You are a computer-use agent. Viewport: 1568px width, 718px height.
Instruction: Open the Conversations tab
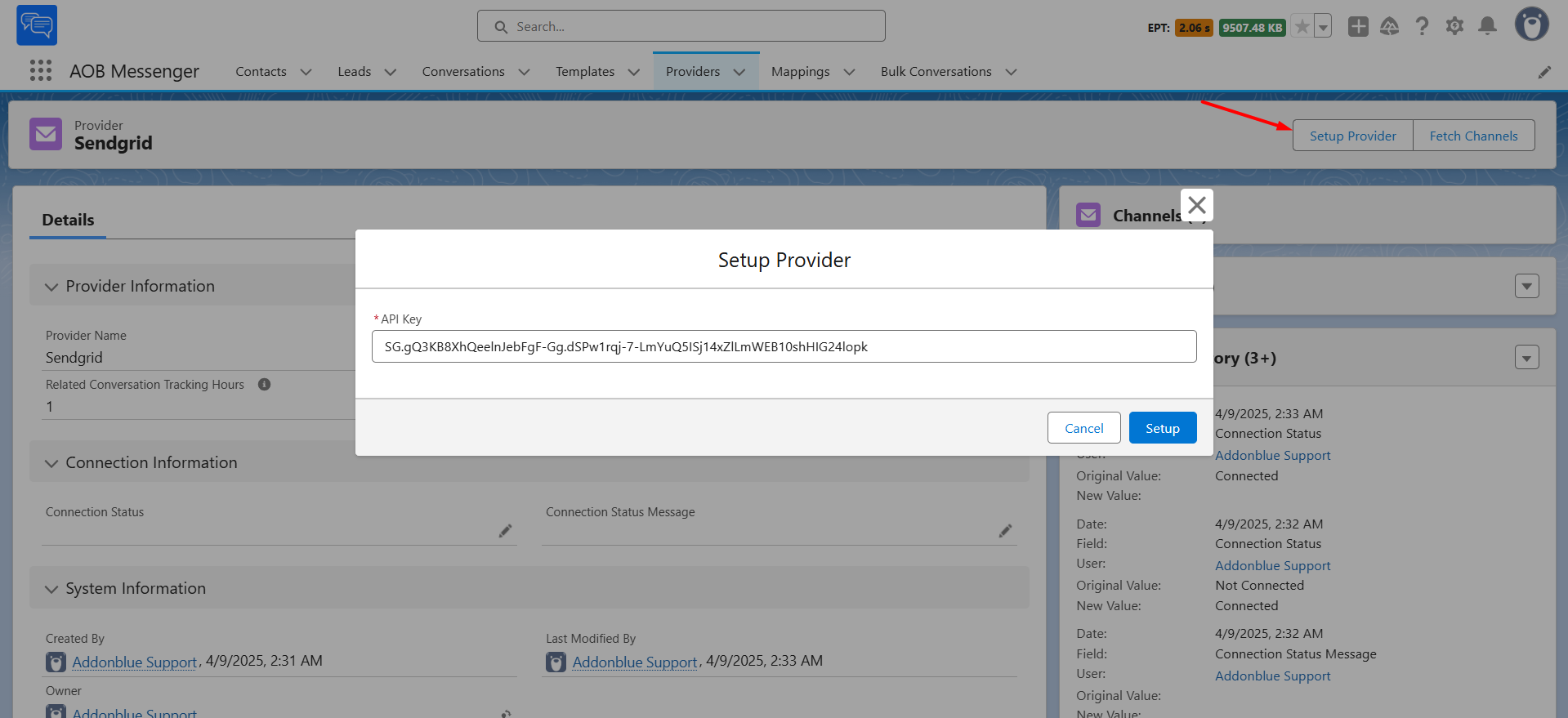click(463, 72)
